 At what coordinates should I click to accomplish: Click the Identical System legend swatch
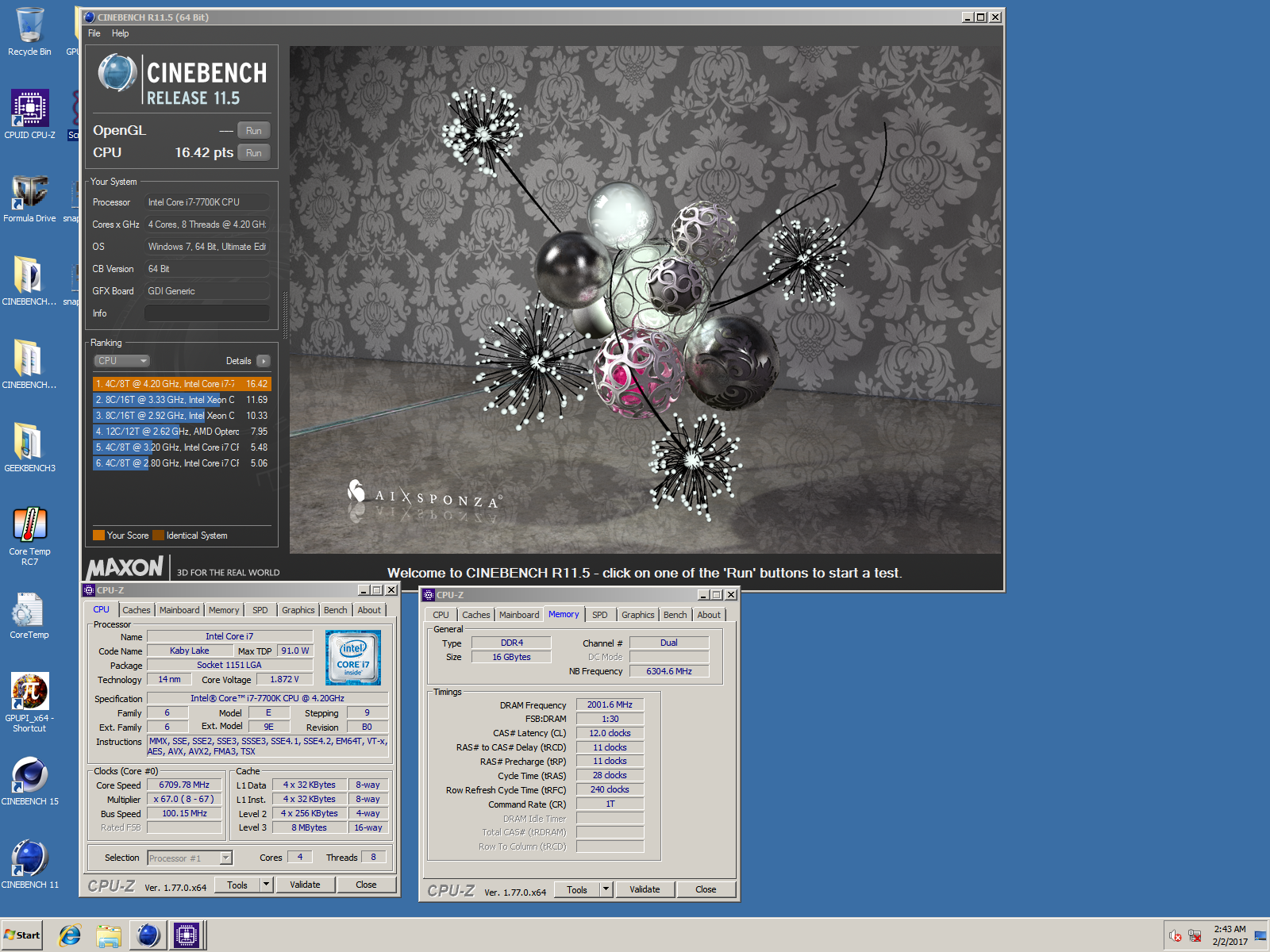(x=158, y=535)
